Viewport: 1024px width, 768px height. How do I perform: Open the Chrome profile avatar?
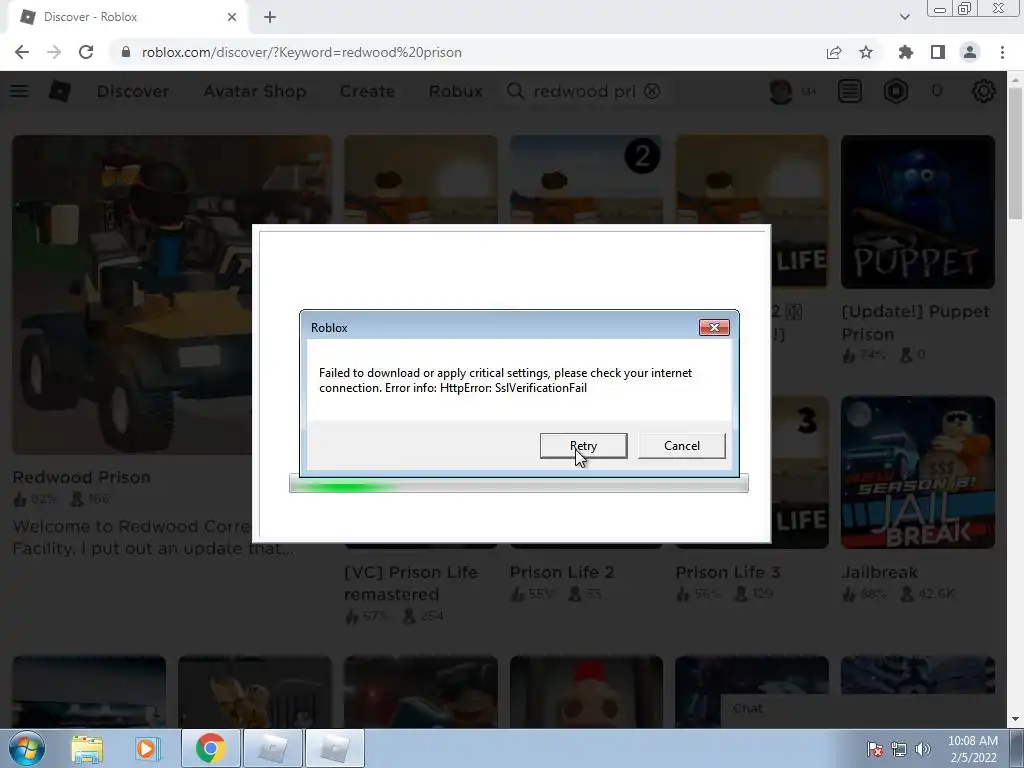pyautogui.click(x=970, y=52)
